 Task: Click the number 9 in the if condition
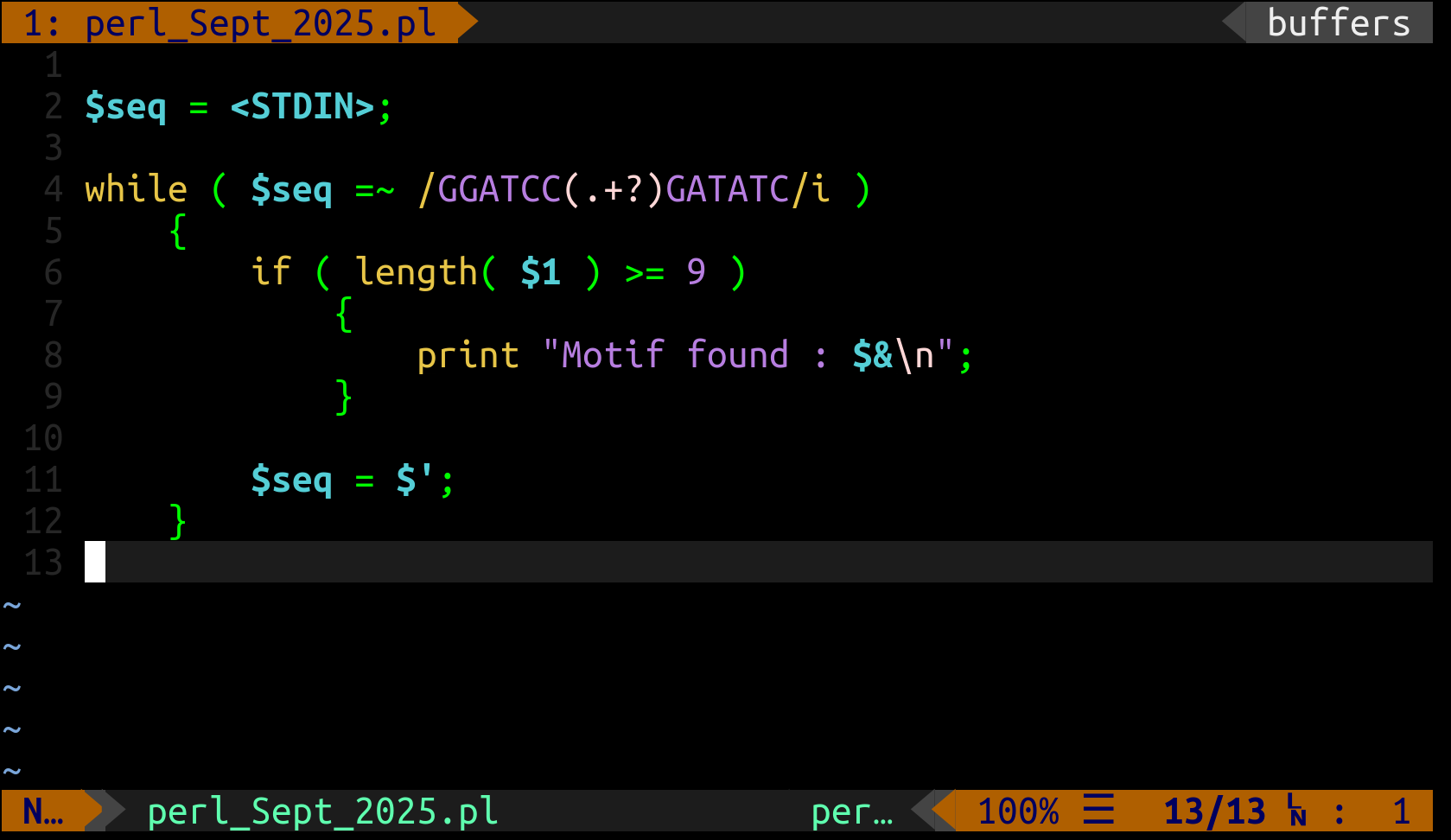[x=696, y=272]
